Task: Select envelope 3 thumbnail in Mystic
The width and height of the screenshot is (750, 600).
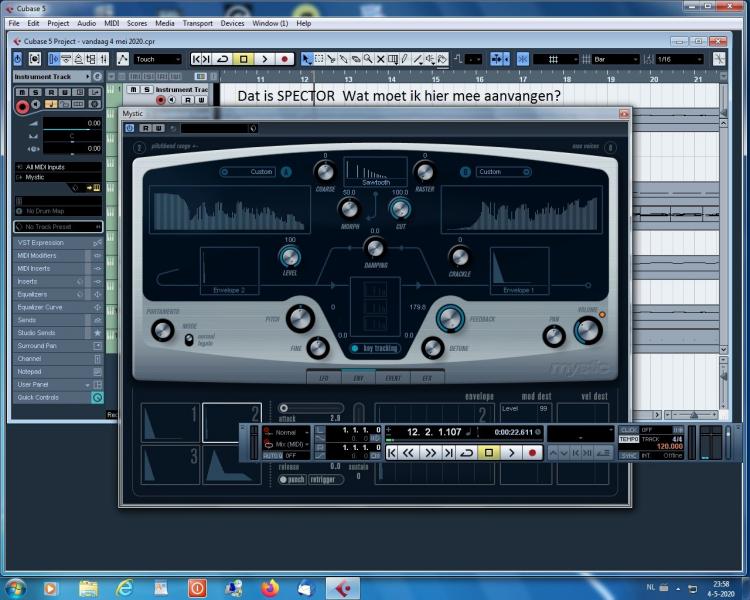Action: 170,464
